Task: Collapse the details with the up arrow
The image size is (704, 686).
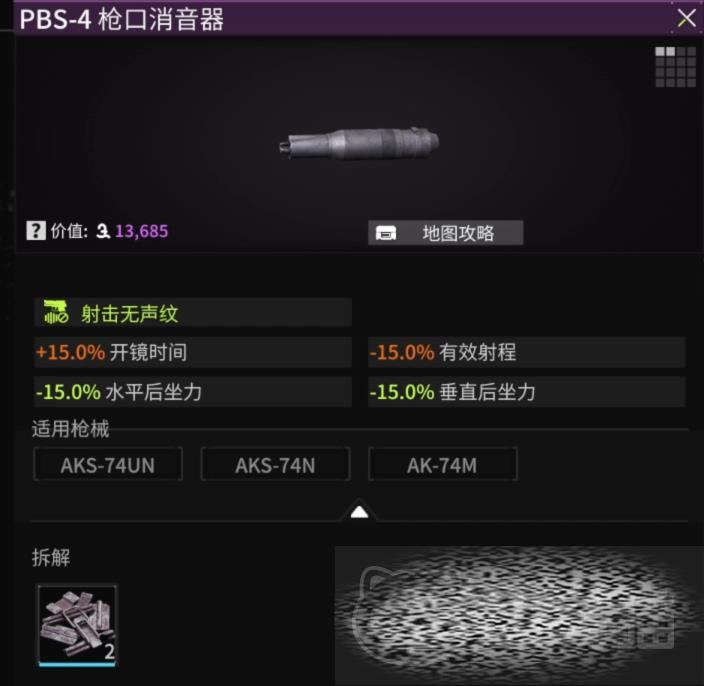Action: 359,511
